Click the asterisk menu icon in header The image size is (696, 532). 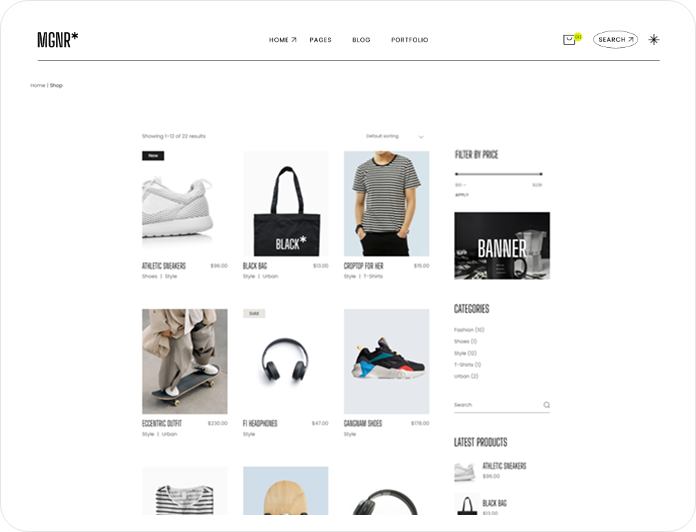(653, 39)
